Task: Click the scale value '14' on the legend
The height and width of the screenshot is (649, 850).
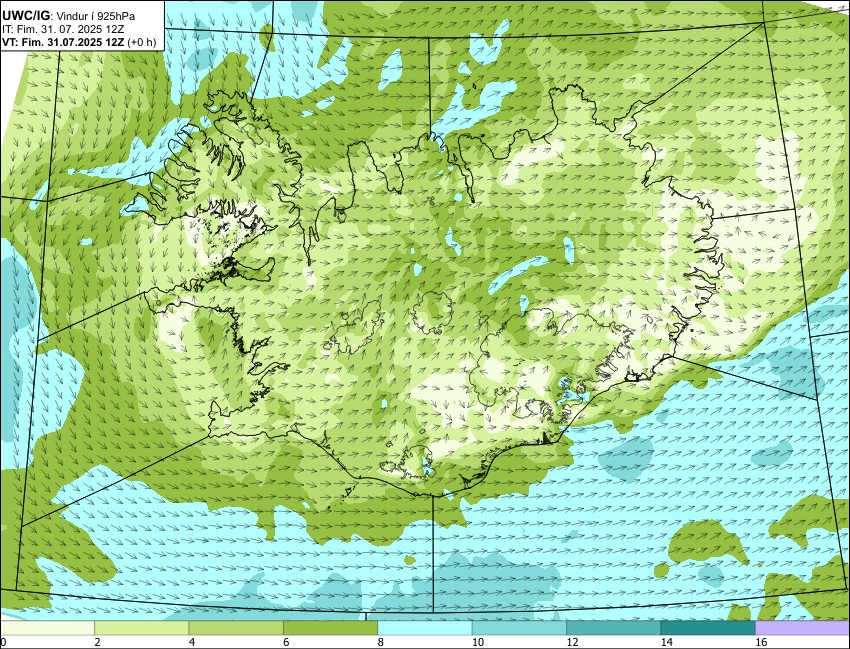Action: [x=666, y=642]
